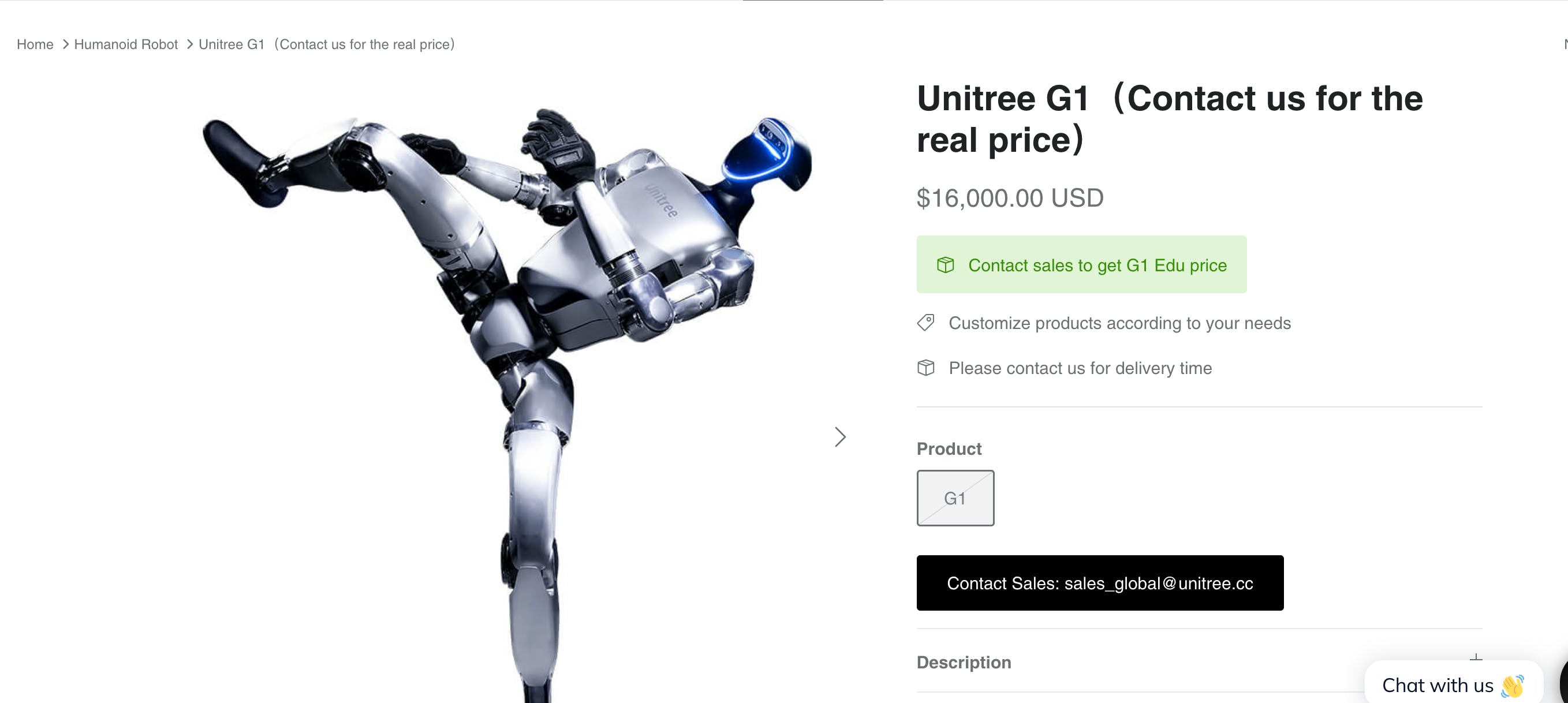Click the $16,000.00 USD price label
1568x703 pixels.
[x=1010, y=198]
